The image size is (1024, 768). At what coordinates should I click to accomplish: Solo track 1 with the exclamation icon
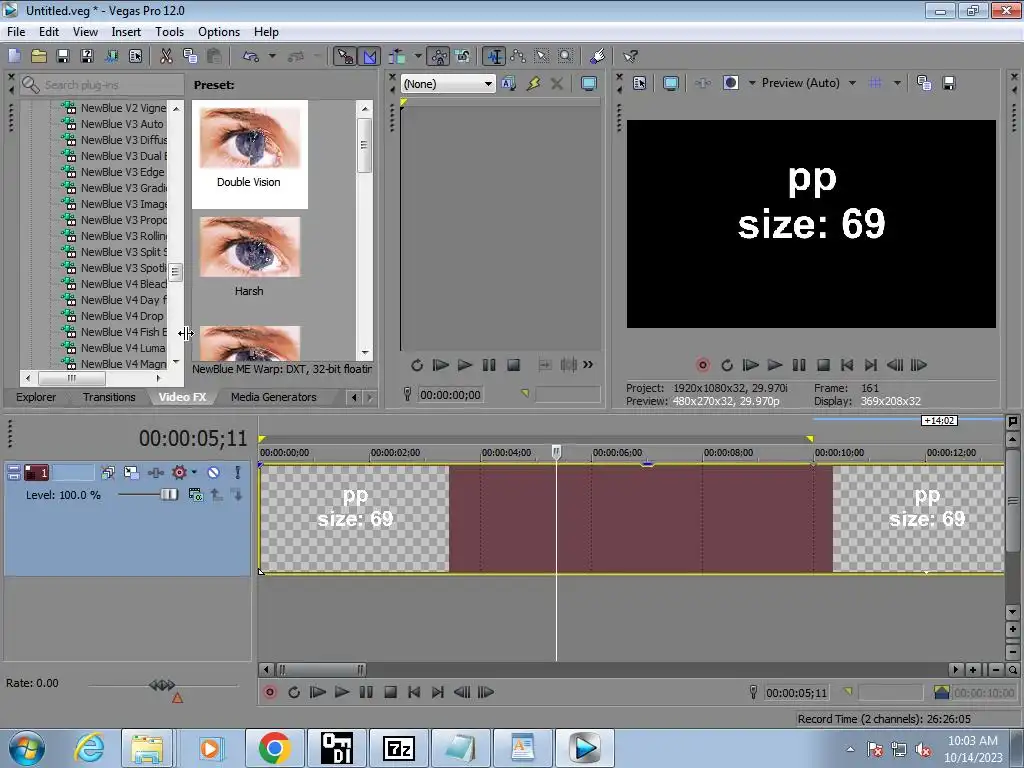[238, 472]
